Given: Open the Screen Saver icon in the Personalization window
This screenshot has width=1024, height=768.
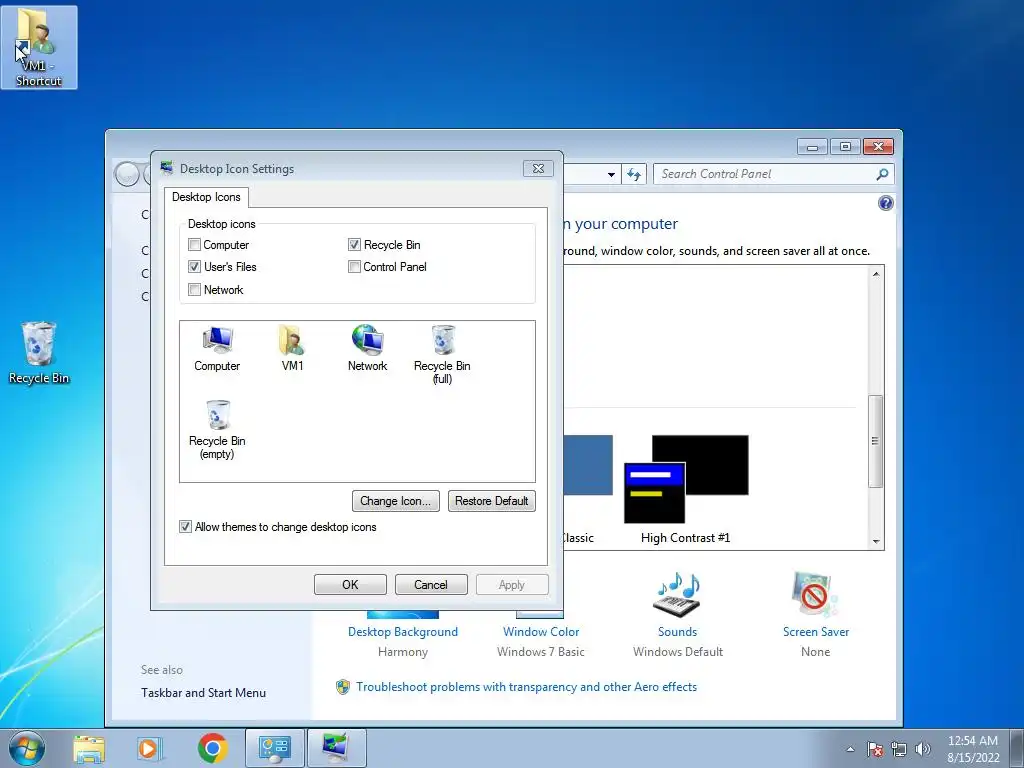Looking at the screenshot, I should [x=814, y=595].
